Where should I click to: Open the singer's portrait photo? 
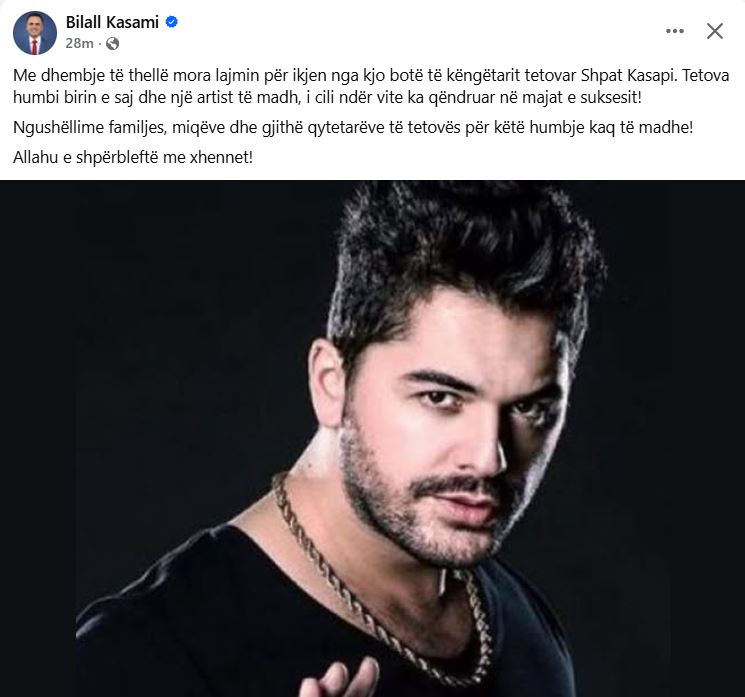click(x=372, y=439)
